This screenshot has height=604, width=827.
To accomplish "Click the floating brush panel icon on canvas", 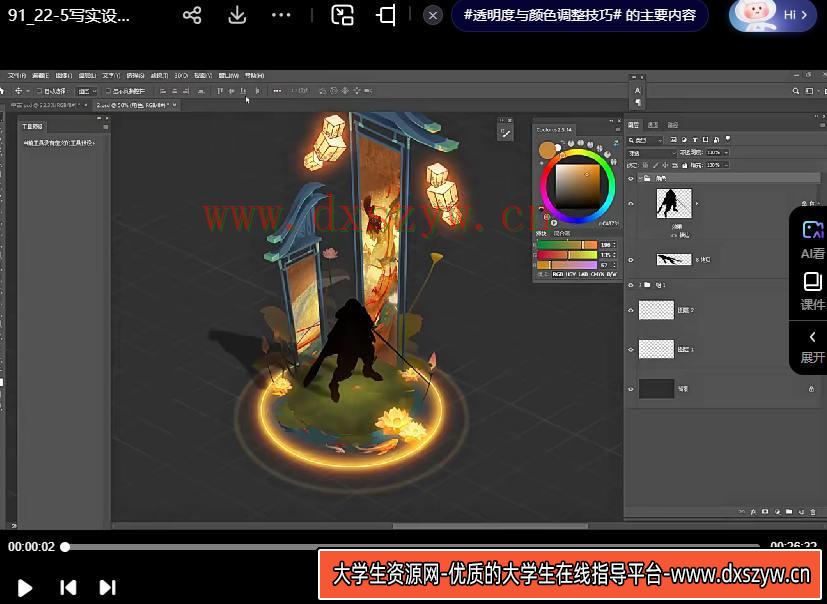I will pos(505,133).
